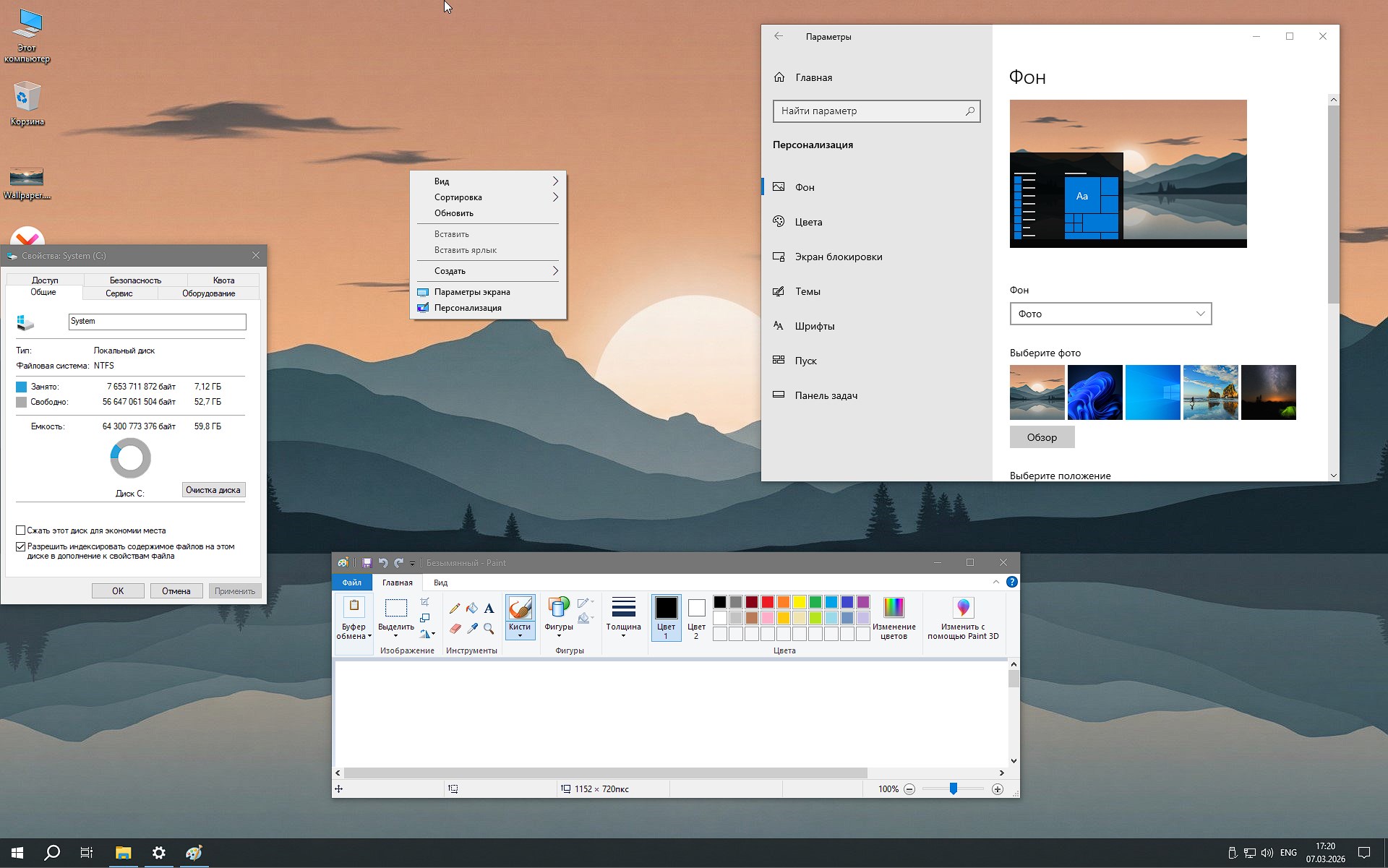The height and width of the screenshot is (868, 1388).
Task: Uncheck allow indexing files on this drive
Action: [x=21, y=547]
